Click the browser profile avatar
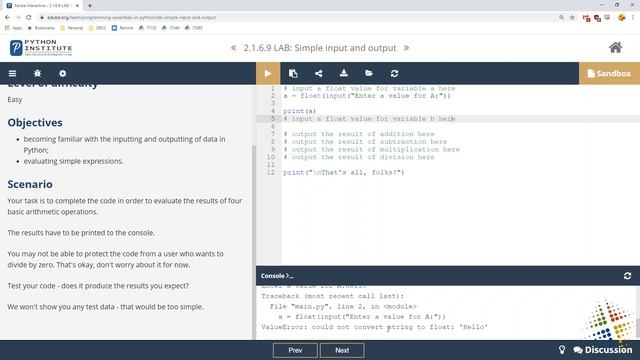This screenshot has width=640, height=360. click(x=622, y=18)
